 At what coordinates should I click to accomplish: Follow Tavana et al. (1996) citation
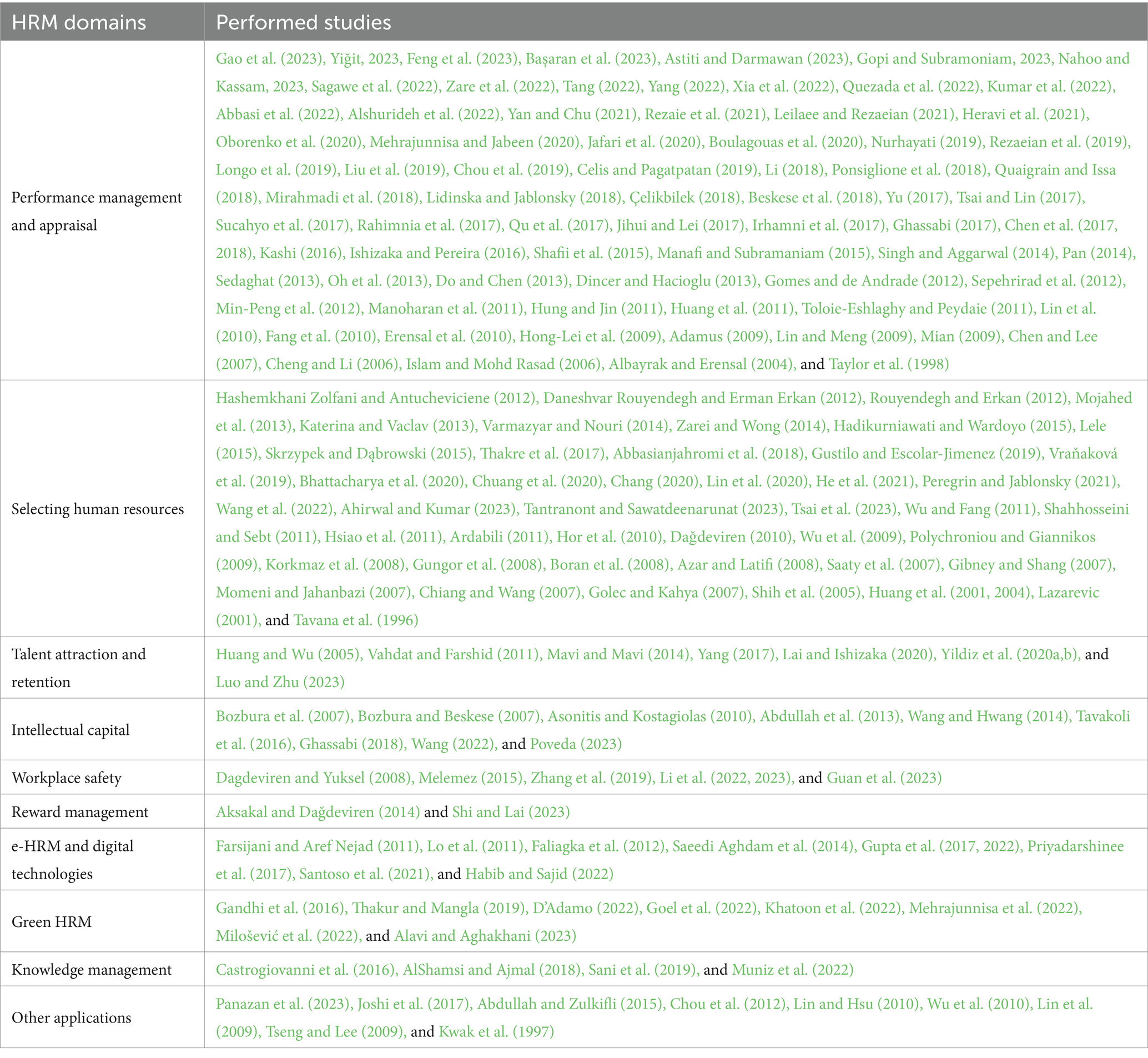[355, 620]
